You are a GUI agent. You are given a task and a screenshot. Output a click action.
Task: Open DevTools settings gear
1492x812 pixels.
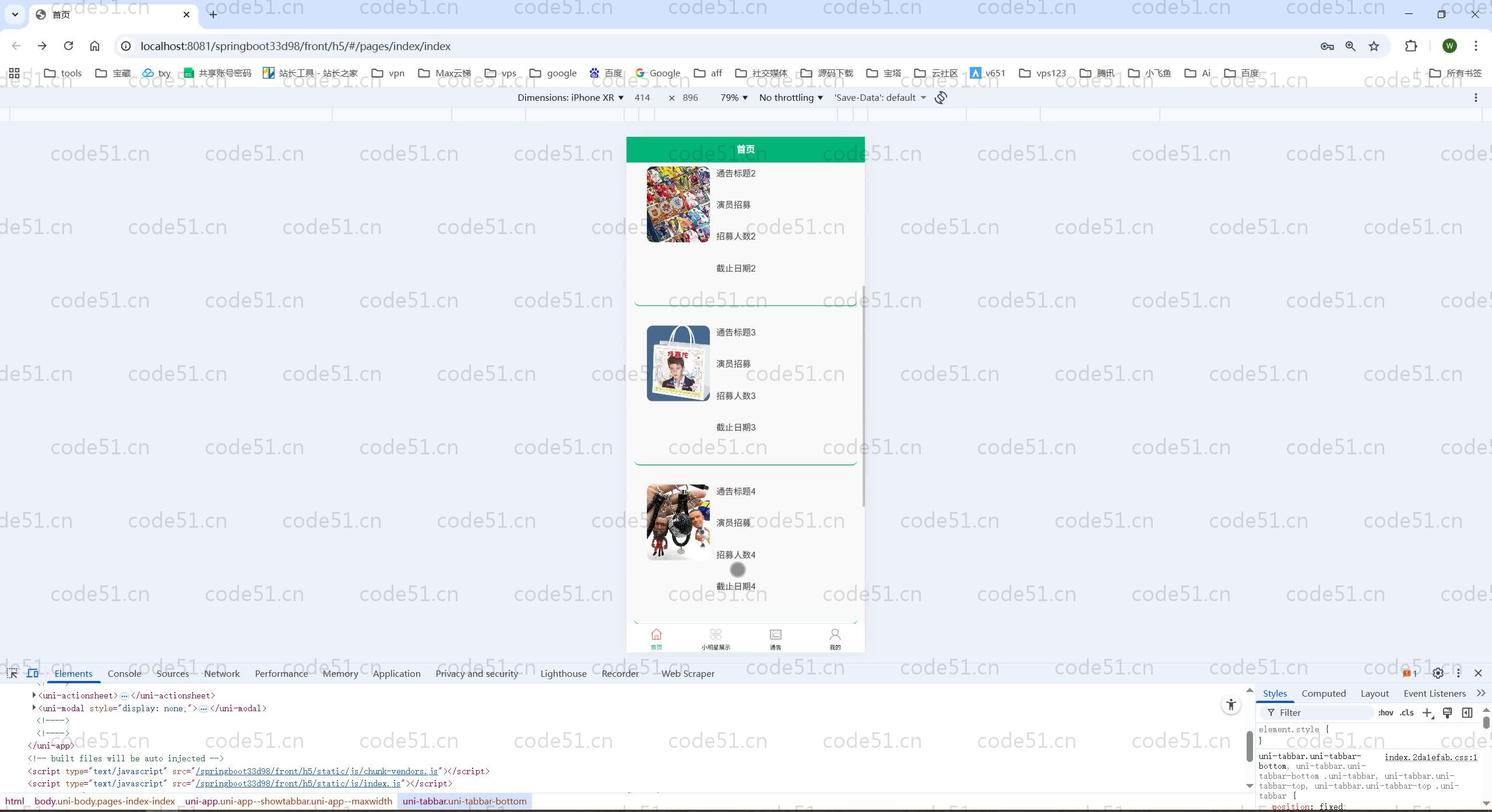(x=1437, y=673)
